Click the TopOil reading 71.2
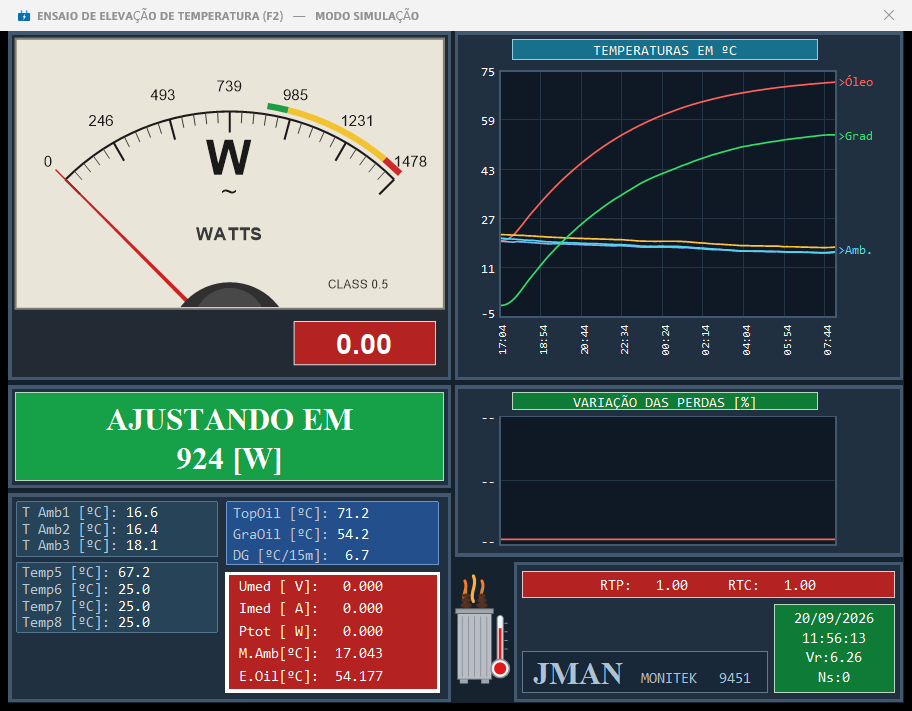Image resolution: width=912 pixels, height=711 pixels. tap(353, 514)
